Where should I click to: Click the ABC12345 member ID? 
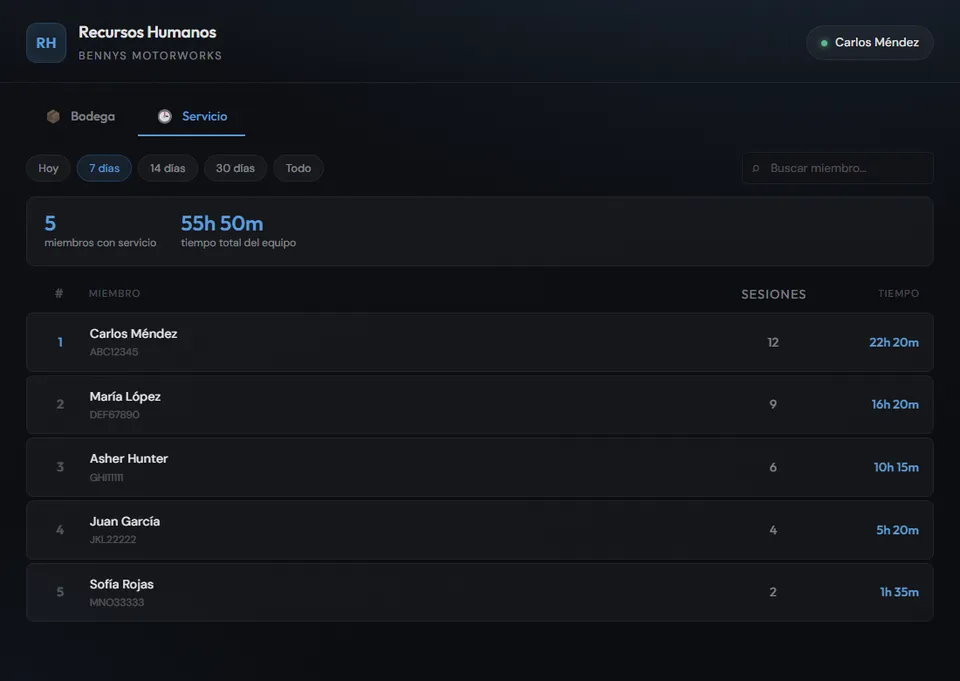click(114, 352)
